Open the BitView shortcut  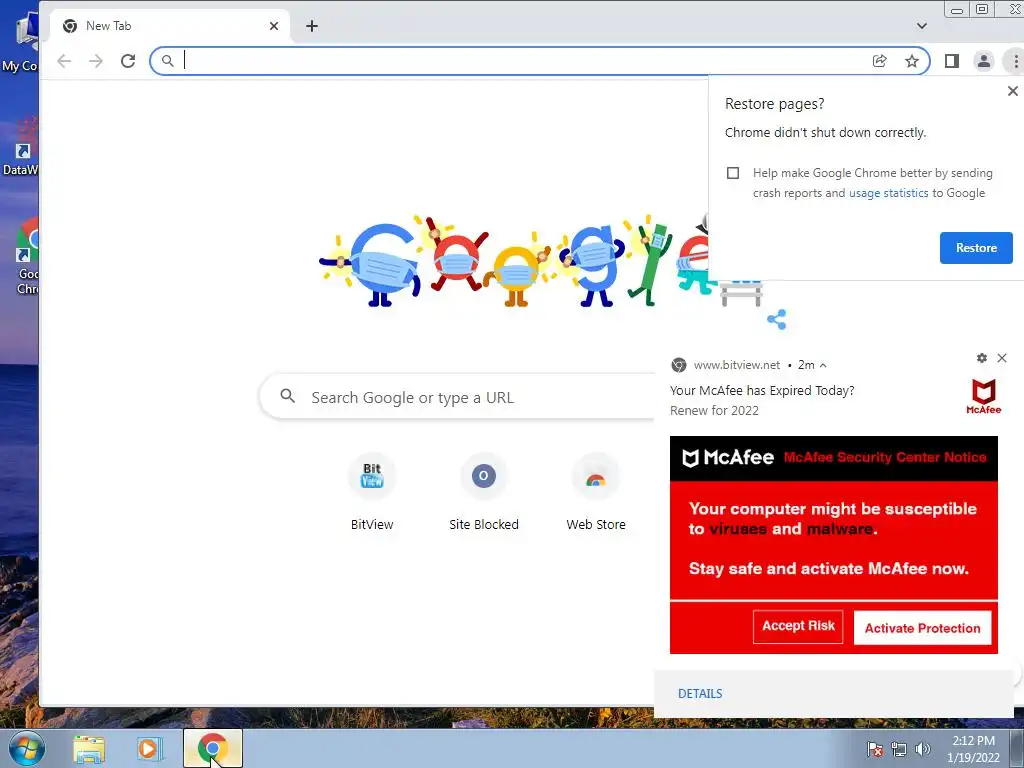(x=372, y=493)
